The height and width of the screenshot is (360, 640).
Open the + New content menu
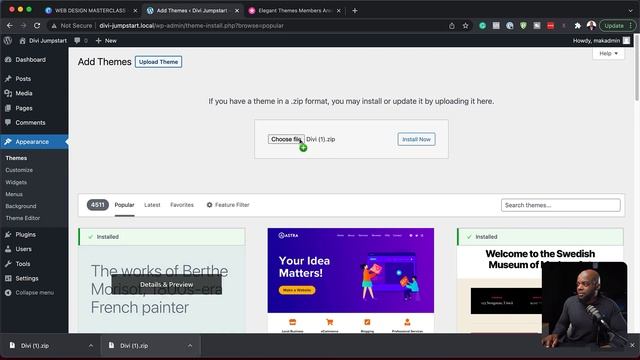point(106,40)
